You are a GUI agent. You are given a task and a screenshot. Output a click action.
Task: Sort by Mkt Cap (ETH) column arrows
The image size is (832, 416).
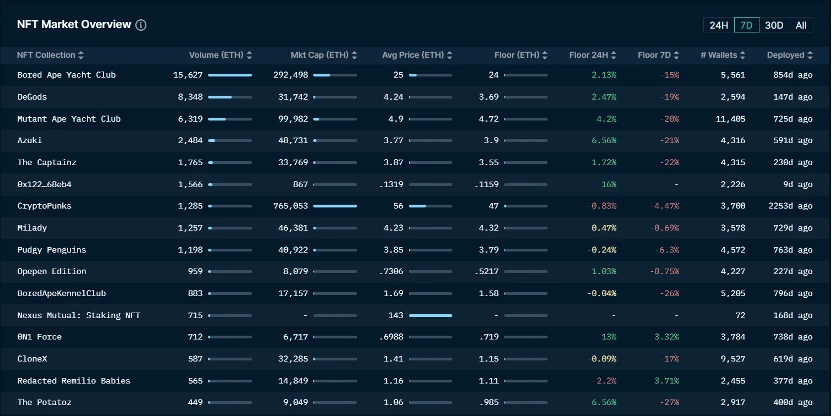(354, 55)
